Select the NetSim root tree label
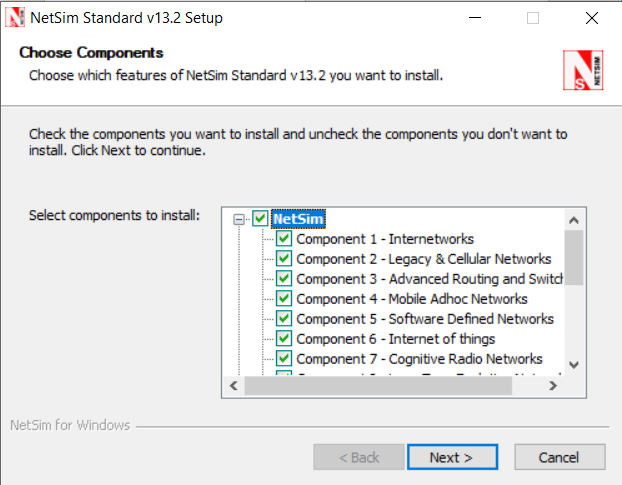Viewport: 622px width, 485px height. (x=298, y=219)
